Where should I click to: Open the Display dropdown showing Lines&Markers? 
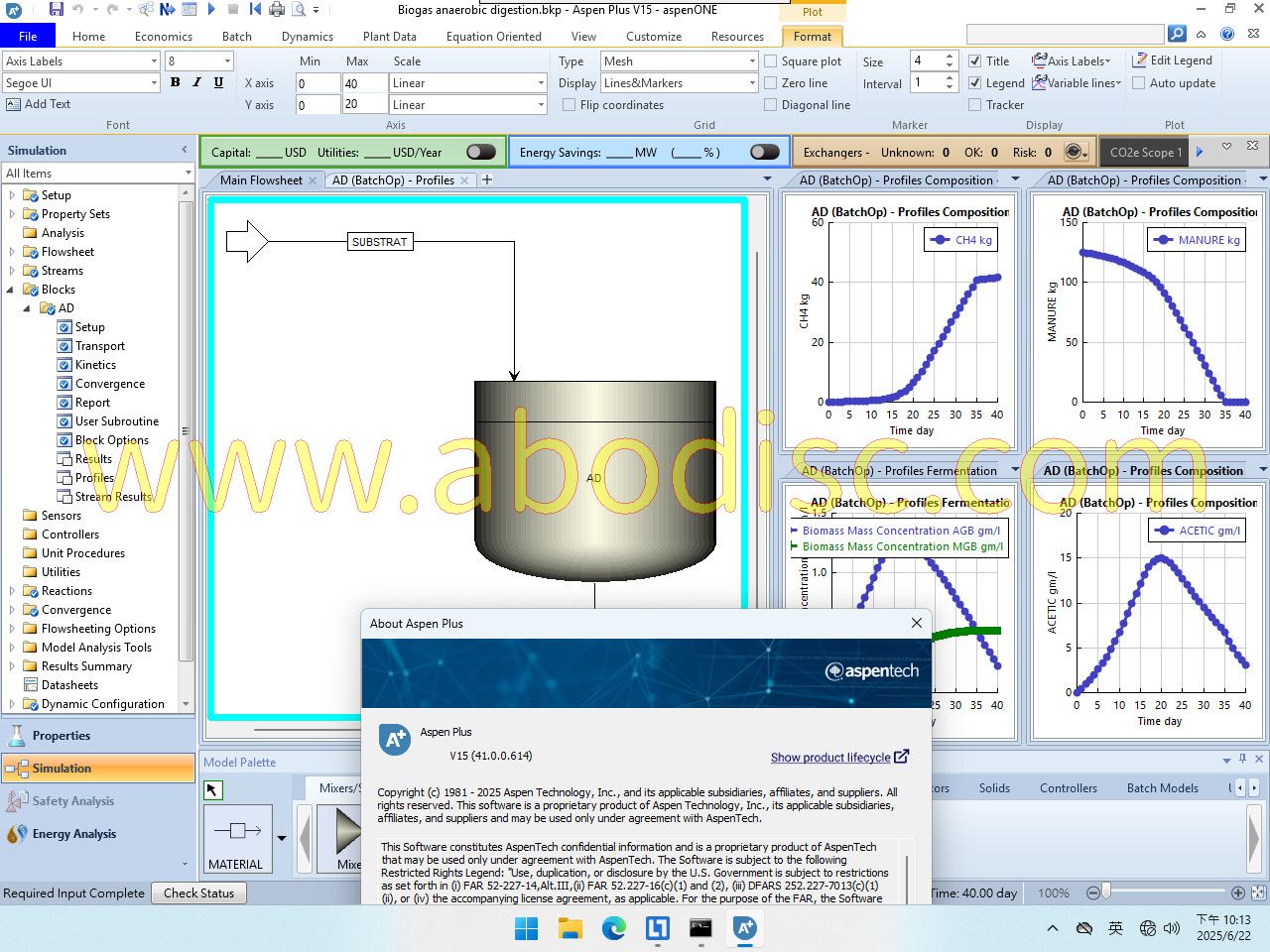[752, 83]
